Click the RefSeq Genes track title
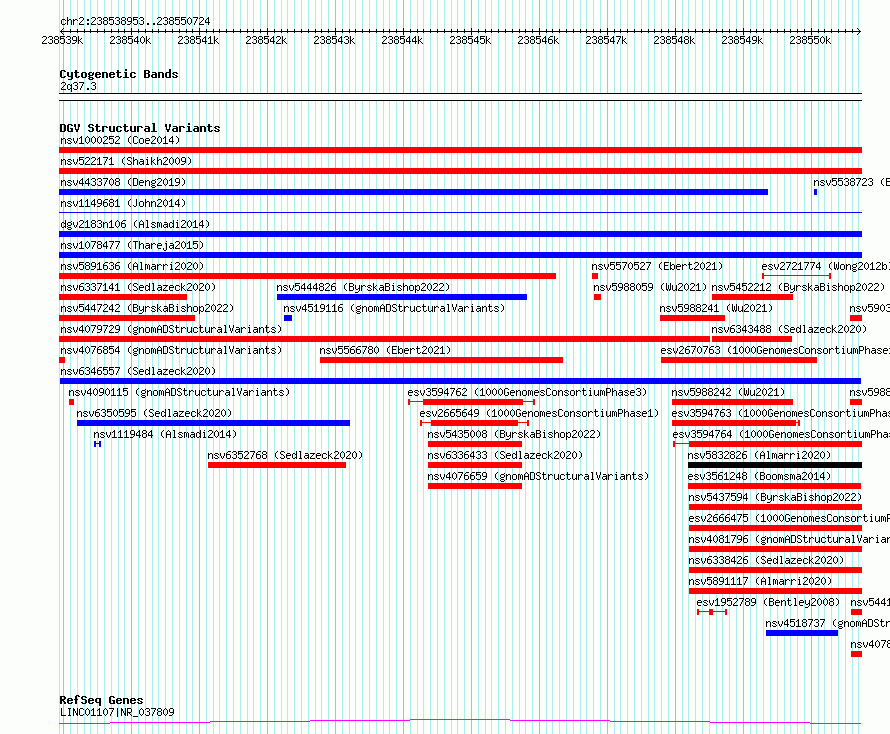This screenshot has width=890, height=734. click(x=101, y=701)
